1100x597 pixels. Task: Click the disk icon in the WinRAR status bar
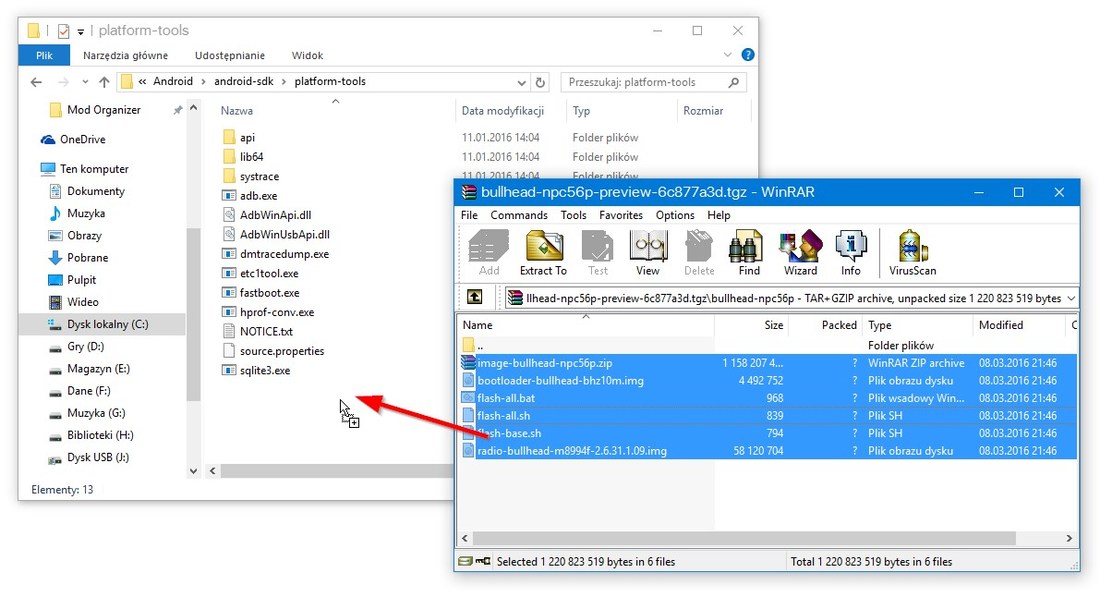(x=465, y=561)
